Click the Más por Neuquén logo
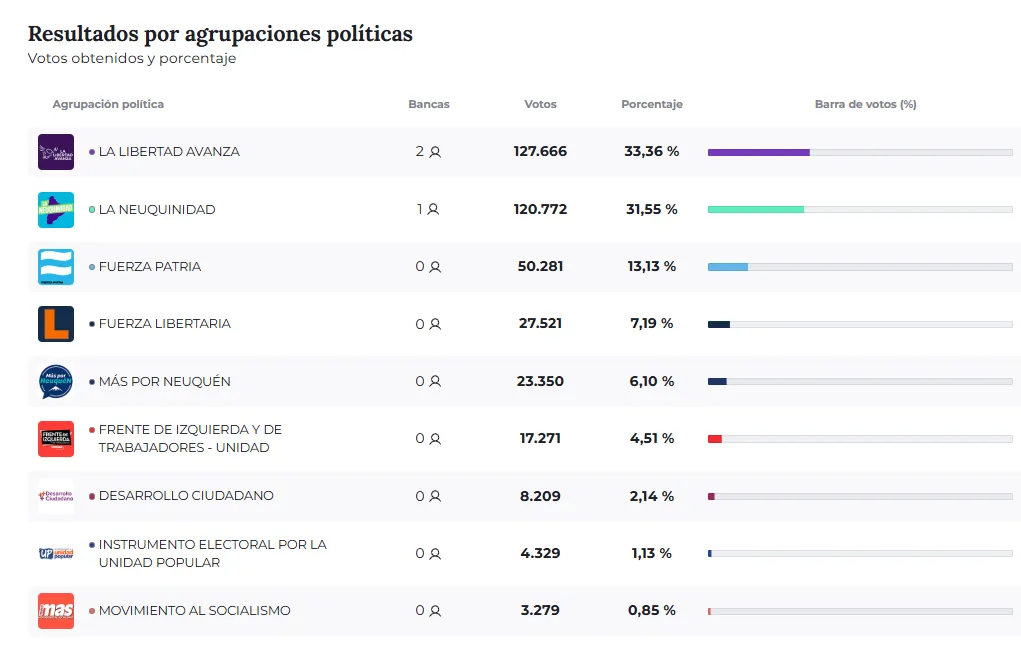Viewport: 1021px width, 658px height. (x=56, y=382)
